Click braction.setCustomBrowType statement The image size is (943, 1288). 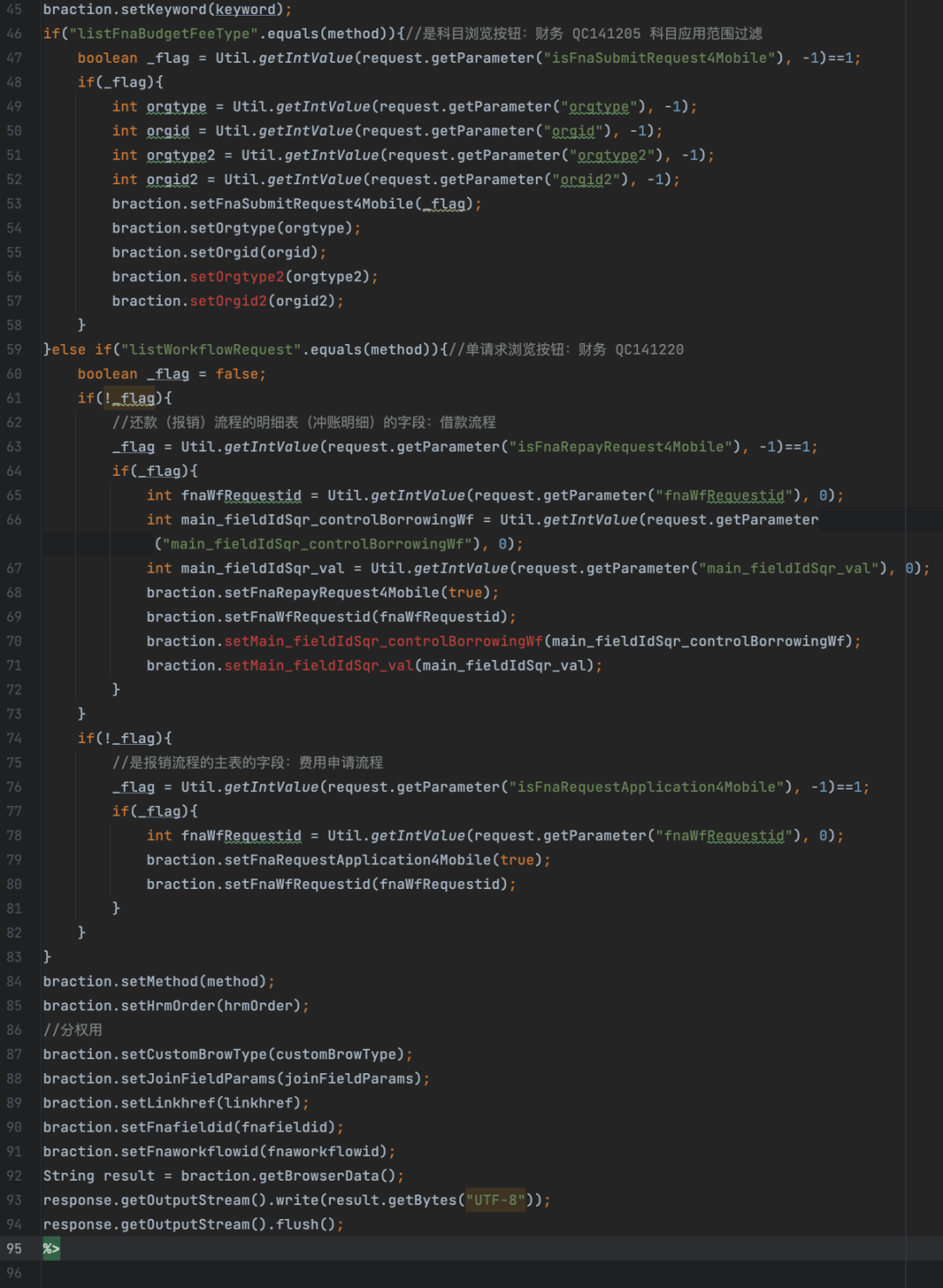coord(228,1054)
